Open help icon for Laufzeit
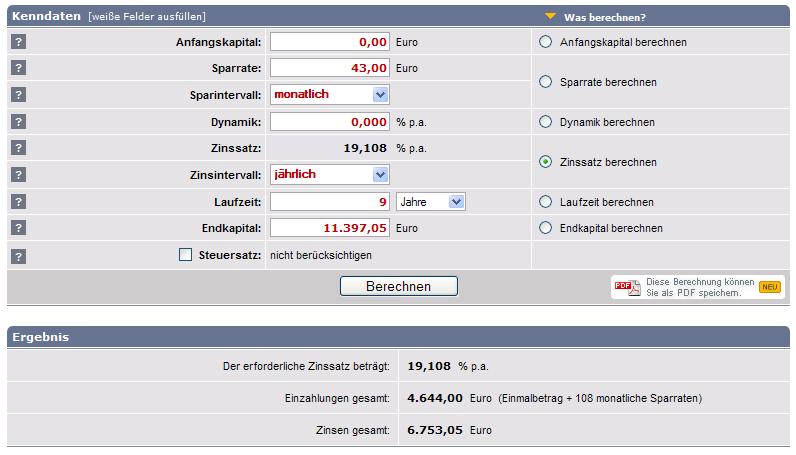 18,202
